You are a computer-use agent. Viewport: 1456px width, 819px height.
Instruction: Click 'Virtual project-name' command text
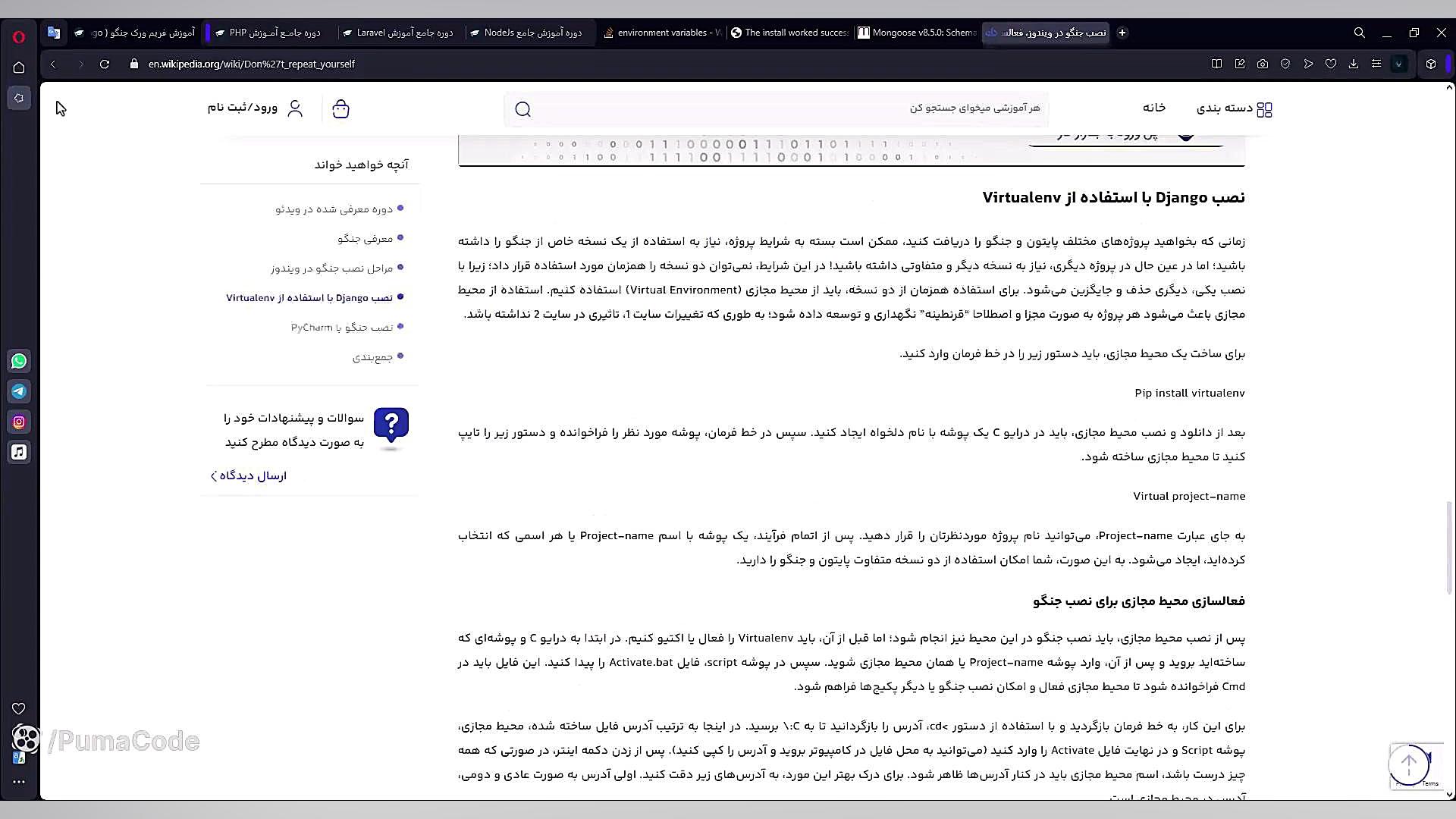pos(1189,496)
